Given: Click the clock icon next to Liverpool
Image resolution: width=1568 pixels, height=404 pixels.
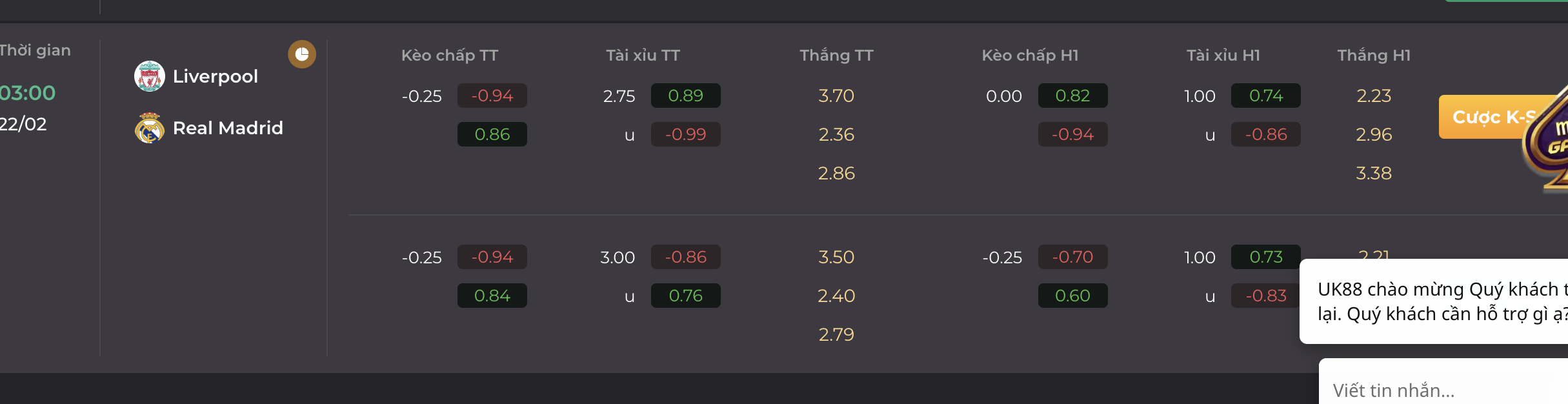Looking at the screenshot, I should point(302,54).
